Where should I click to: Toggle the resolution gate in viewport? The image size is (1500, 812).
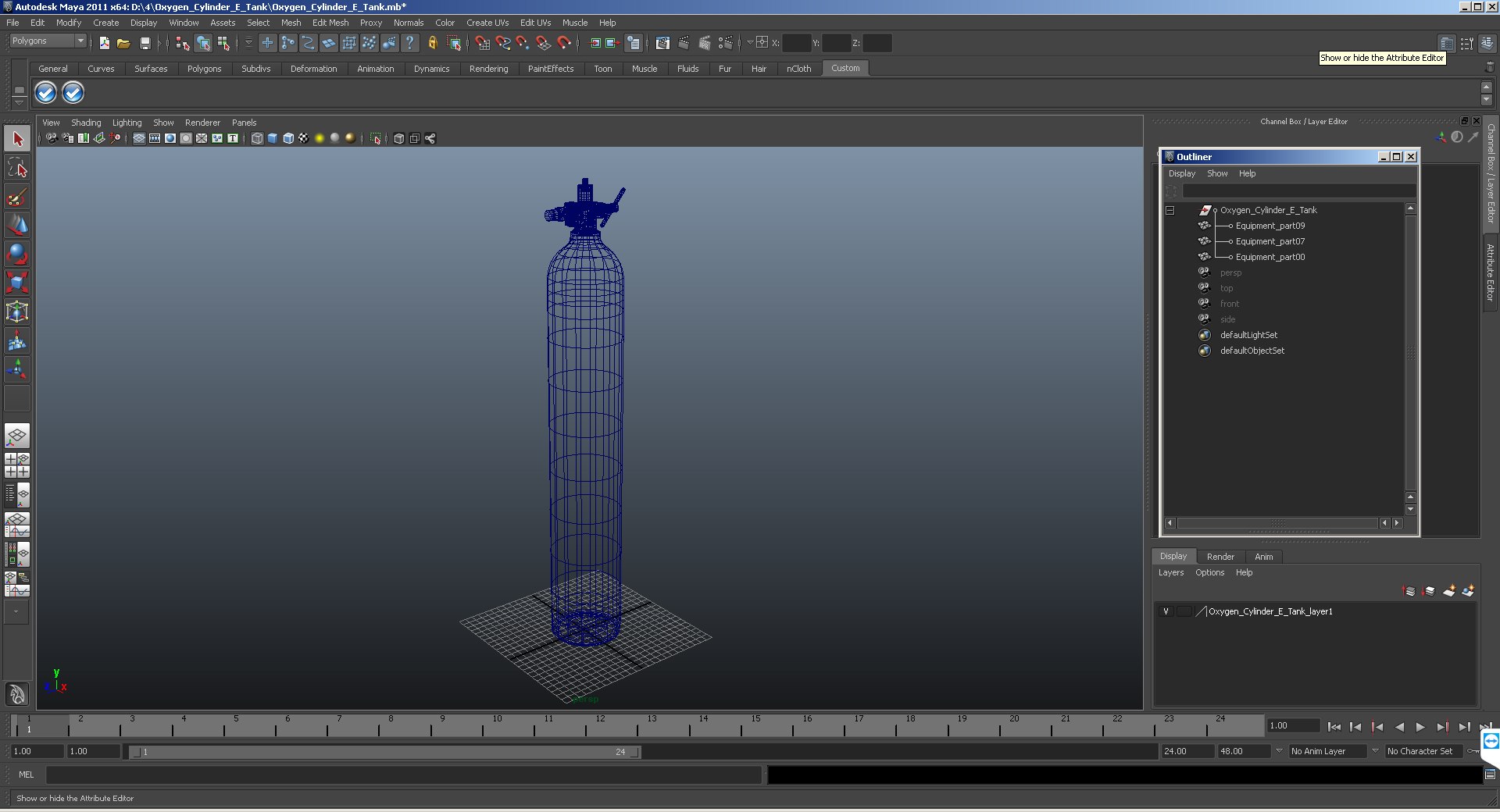[170, 138]
